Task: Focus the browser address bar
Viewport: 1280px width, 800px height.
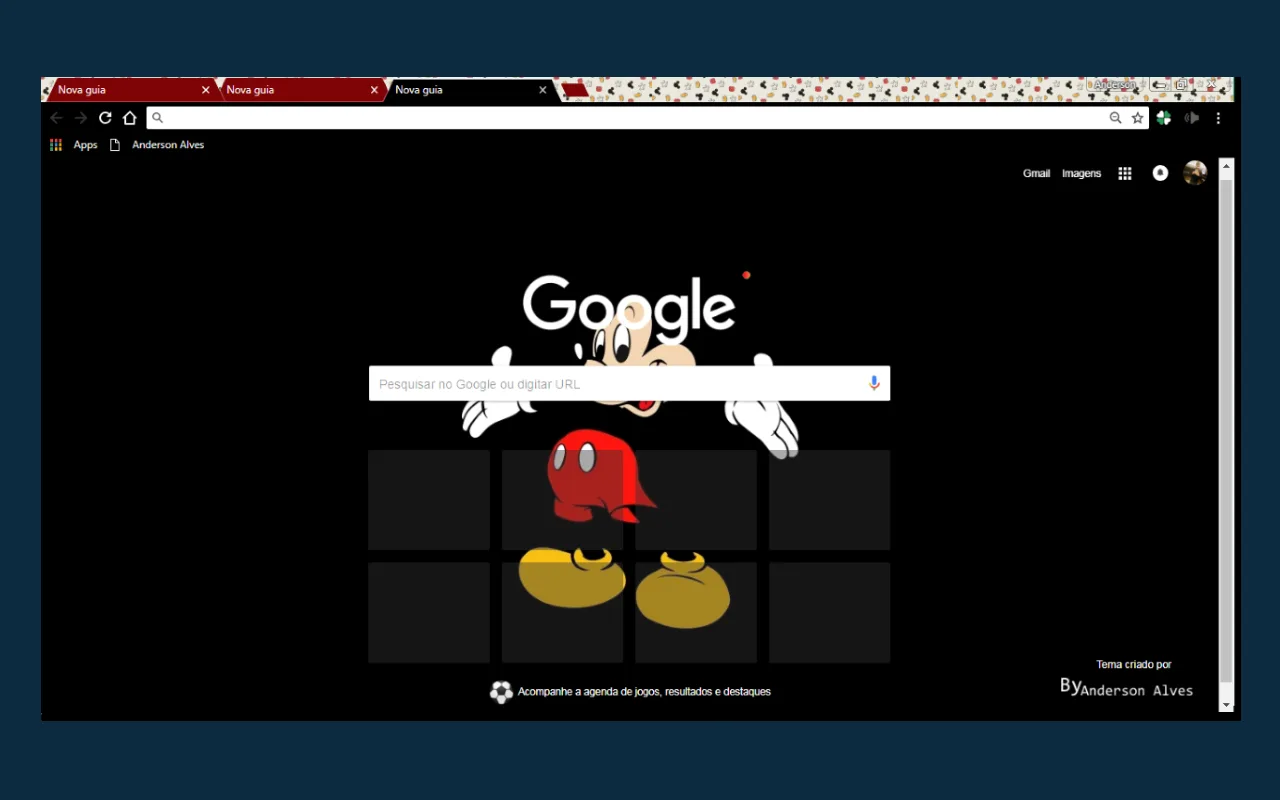Action: [647, 118]
